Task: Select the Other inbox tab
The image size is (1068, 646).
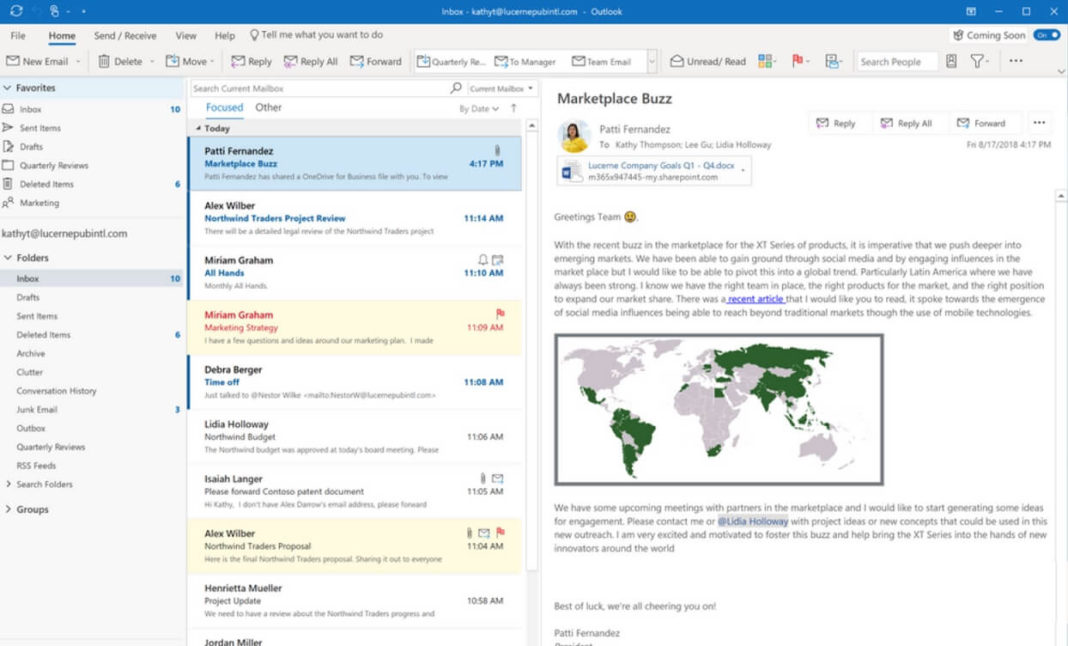Action: tap(268, 107)
